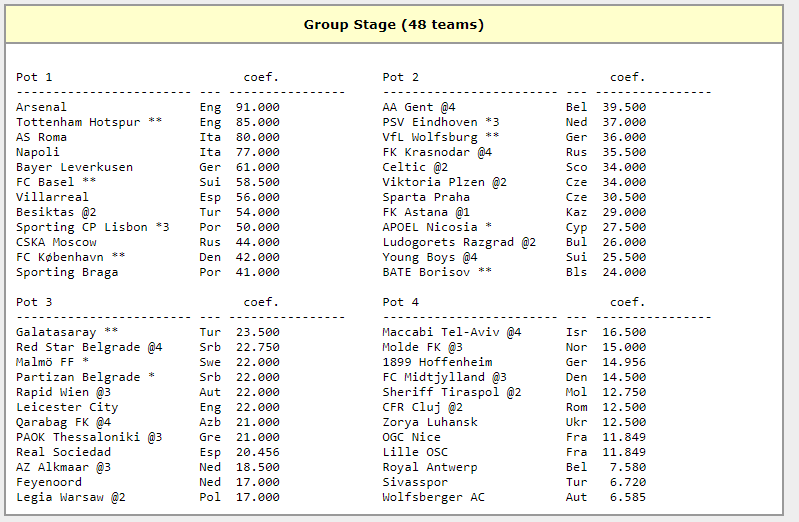Click 1899 Hoffenheim team name
The width and height of the screenshot is (799, 522).
click(437, 362)
